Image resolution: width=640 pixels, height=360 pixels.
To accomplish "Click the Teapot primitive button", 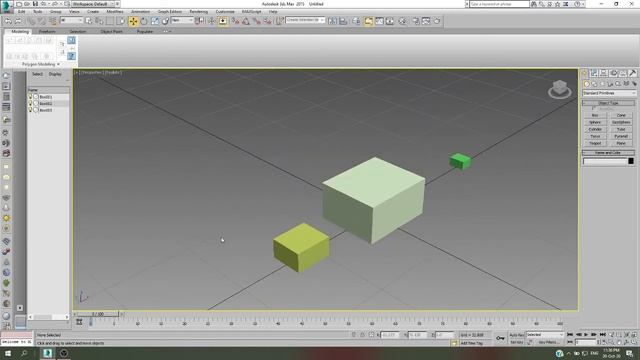I will coord(595,143).
